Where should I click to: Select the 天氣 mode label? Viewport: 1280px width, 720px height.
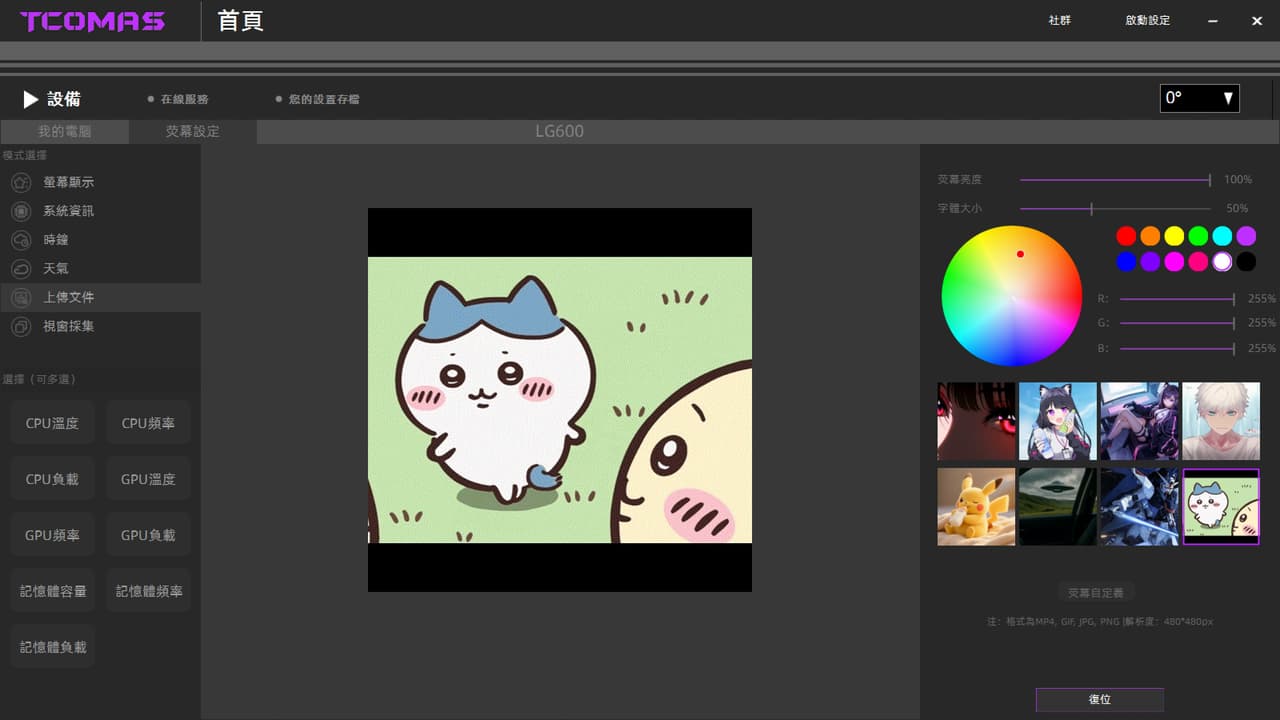coord(56,269)
